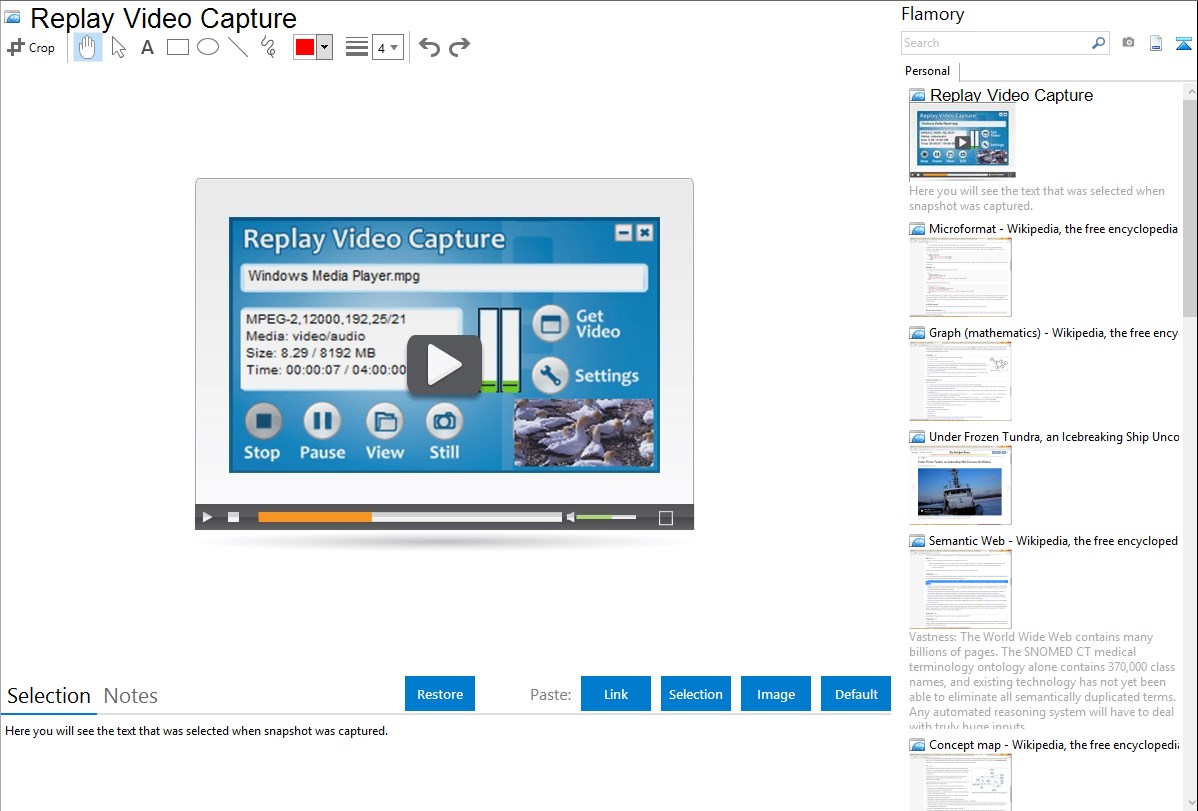Choose the freehand squiggle tool

tap(268, 47)
